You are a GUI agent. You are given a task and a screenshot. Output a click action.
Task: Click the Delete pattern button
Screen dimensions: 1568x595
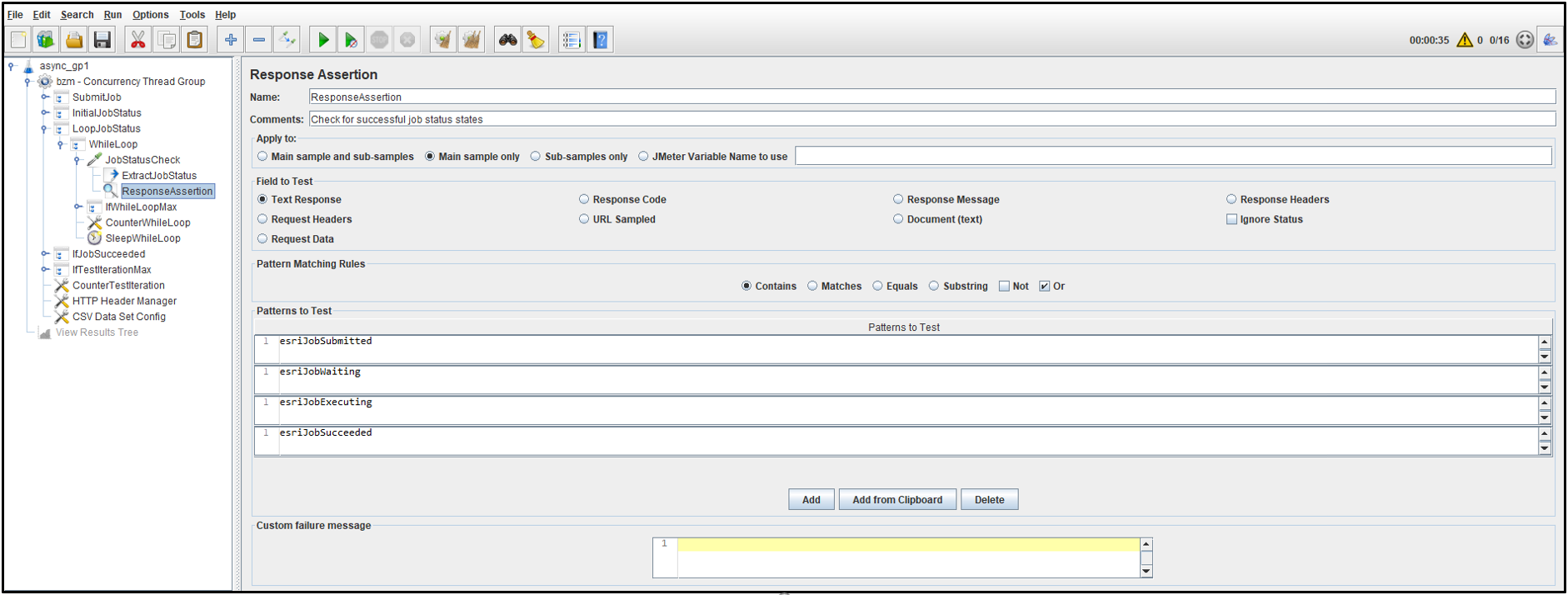coord(990,500)
